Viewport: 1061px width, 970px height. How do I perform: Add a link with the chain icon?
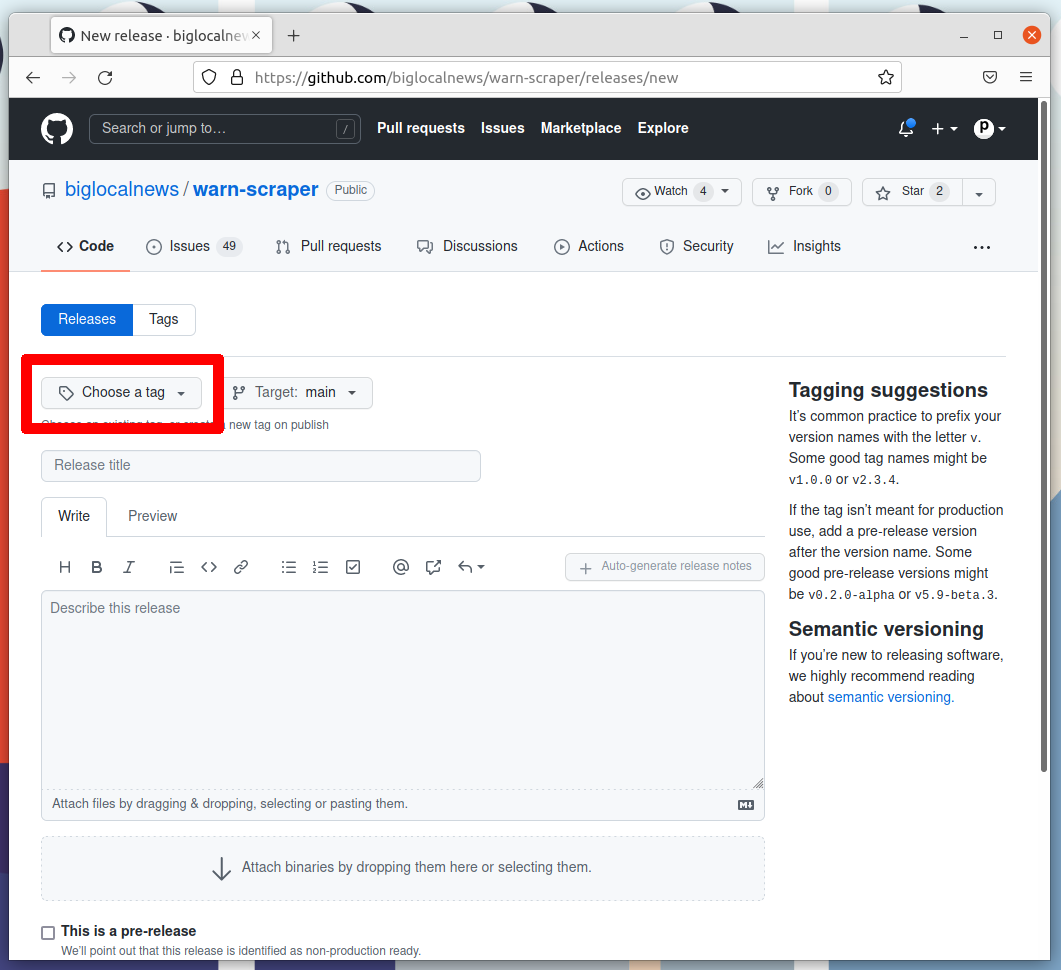[x=241, y=567]
